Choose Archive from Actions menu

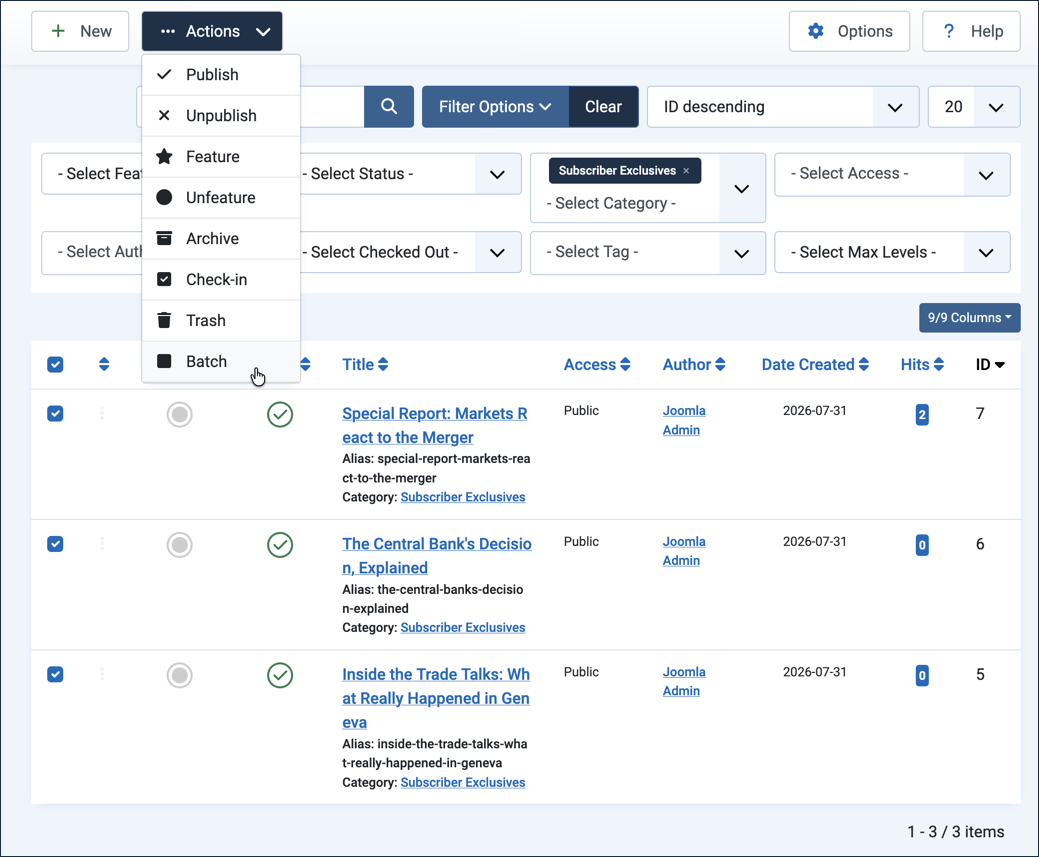click(x=221, y=239)
